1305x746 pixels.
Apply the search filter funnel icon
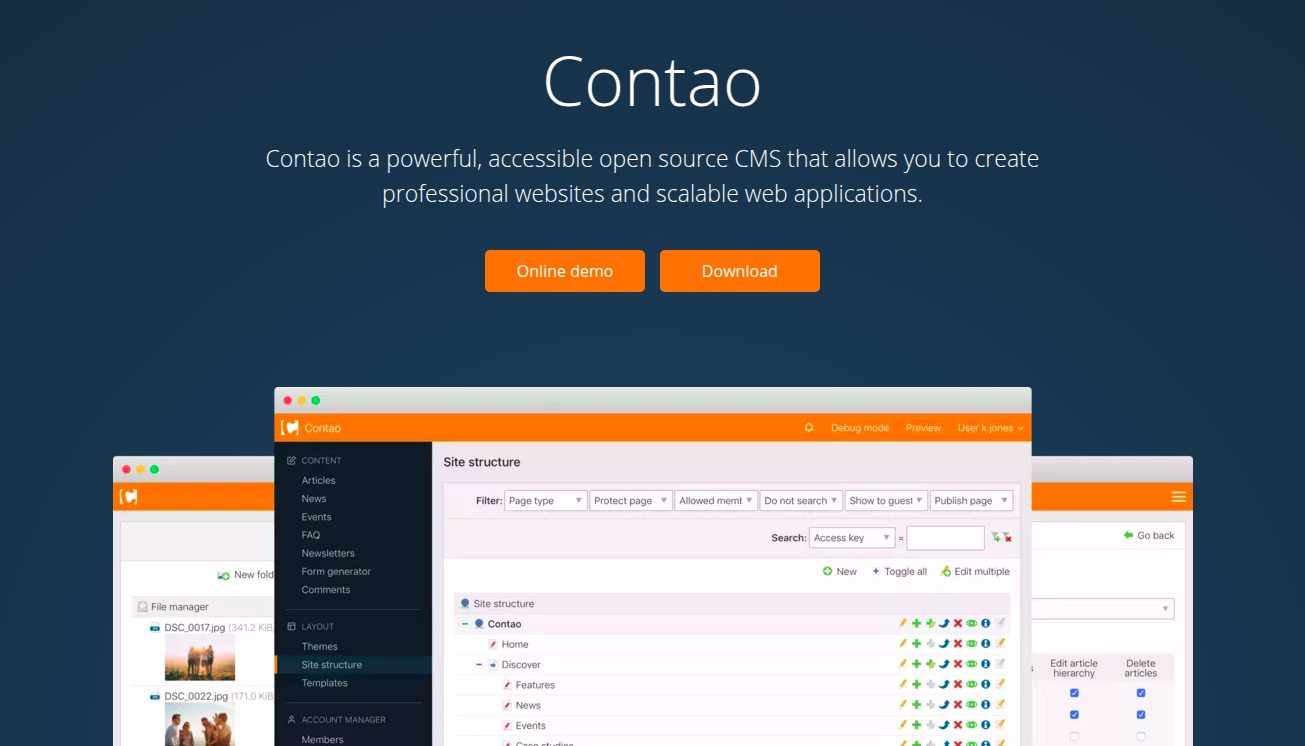(x=995, y=538)
